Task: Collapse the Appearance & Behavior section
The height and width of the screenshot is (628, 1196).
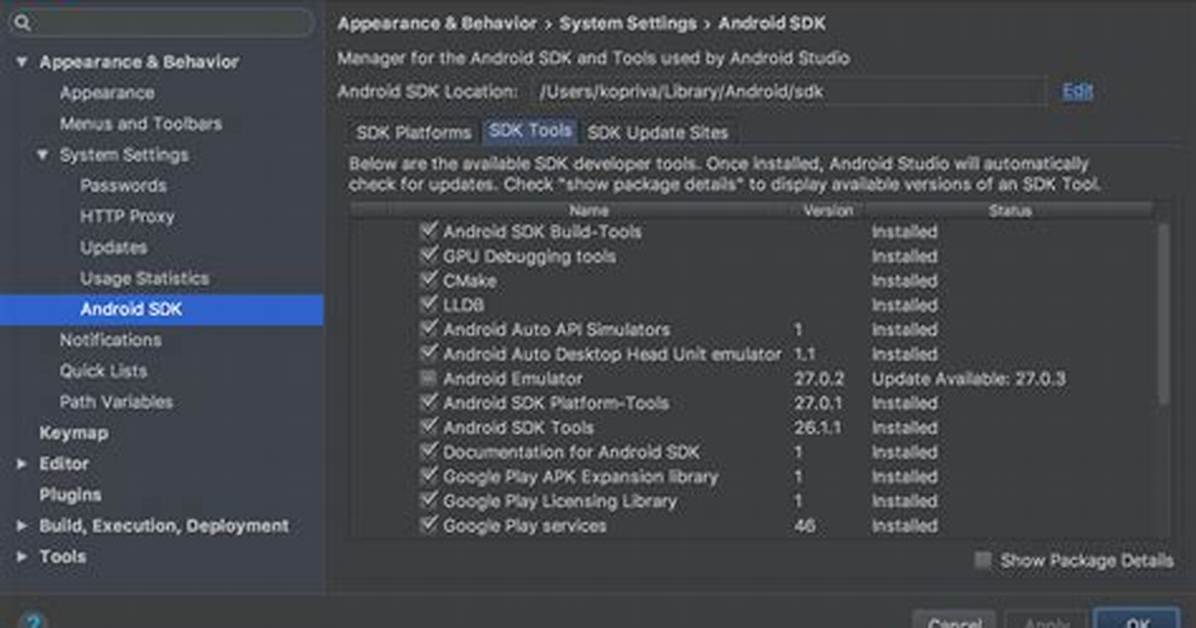Action: click(x=22, y=62)
